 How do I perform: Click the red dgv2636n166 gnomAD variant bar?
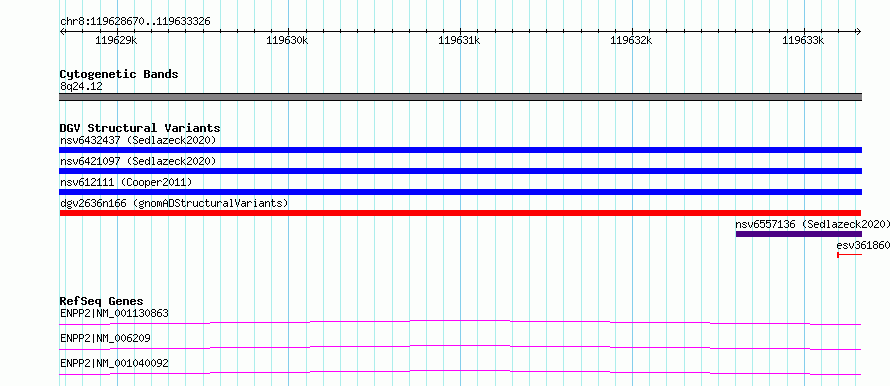pos(460,213)
